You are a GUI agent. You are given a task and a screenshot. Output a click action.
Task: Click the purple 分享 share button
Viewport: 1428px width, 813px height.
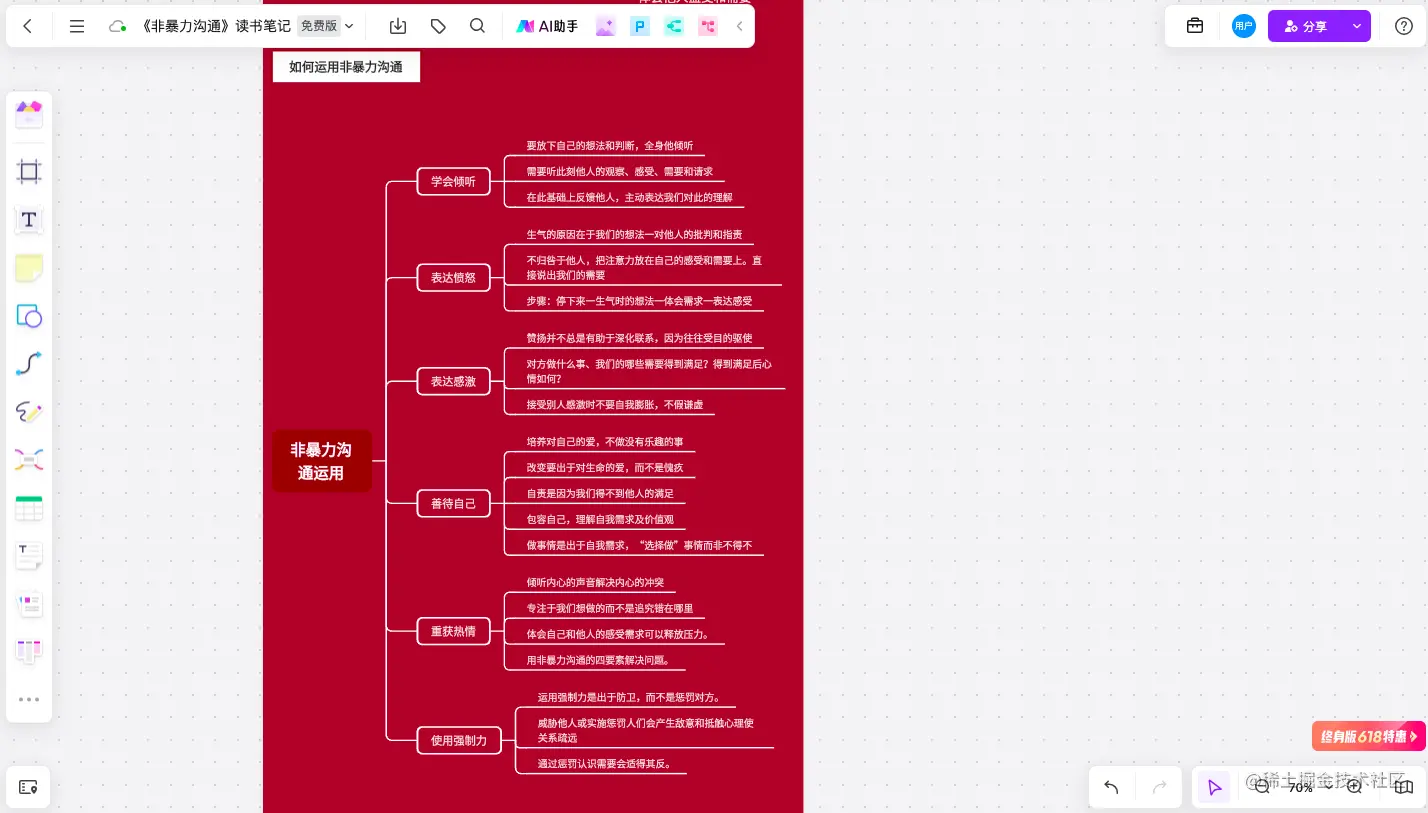[x=1307, y=26]
